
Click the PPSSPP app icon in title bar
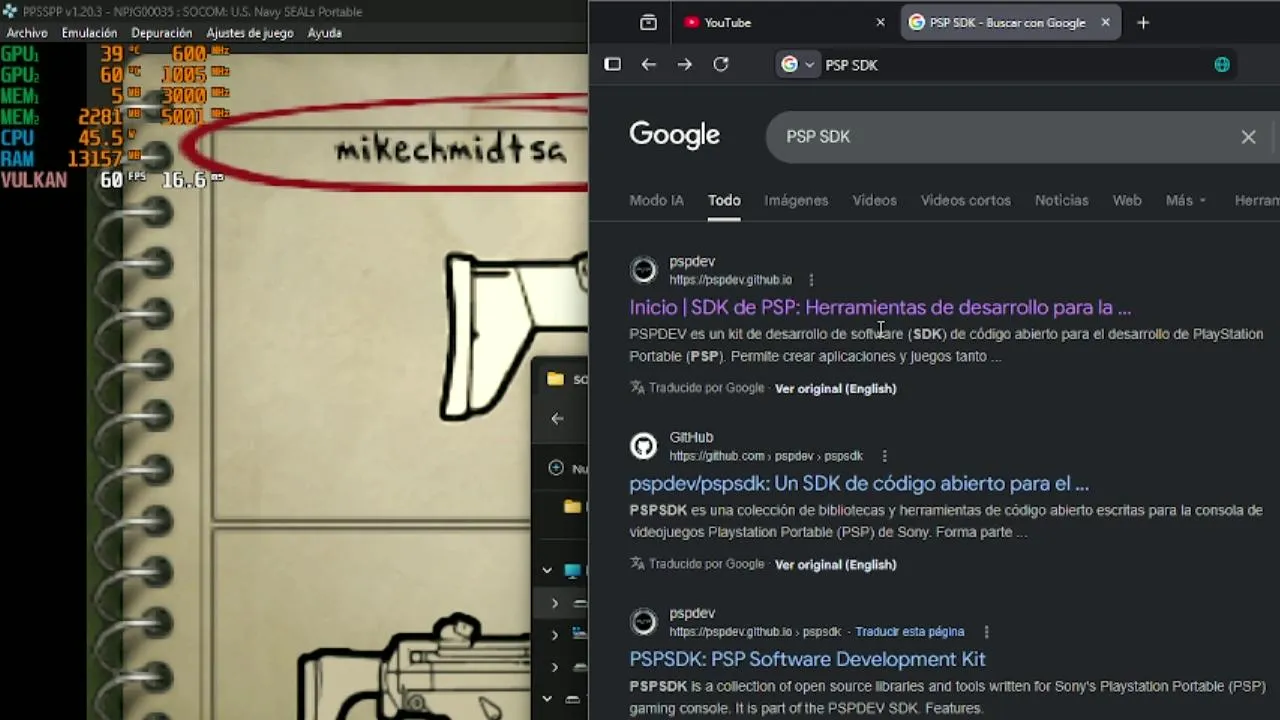tap(11, 12)
